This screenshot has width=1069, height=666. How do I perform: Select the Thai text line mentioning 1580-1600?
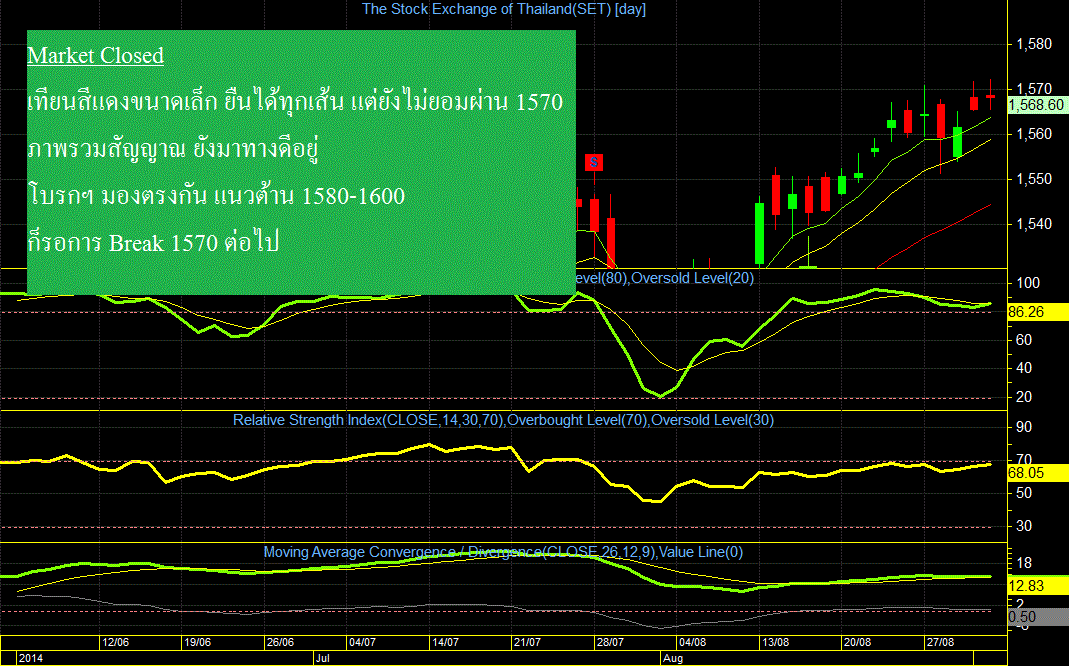[x=216, y=196]
